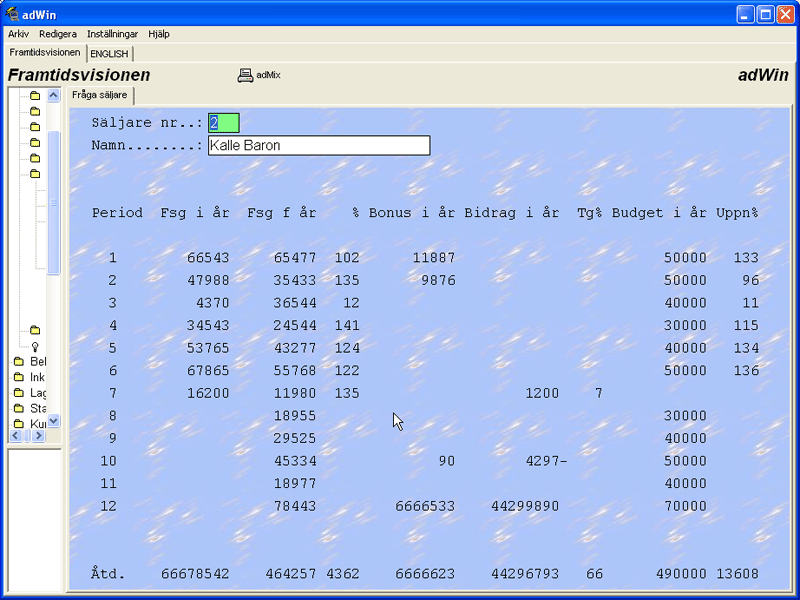The height and width of the screenshot is (600, 800).
Task: Click the value 34543 in period 4
Action: [x=208, y=325]
